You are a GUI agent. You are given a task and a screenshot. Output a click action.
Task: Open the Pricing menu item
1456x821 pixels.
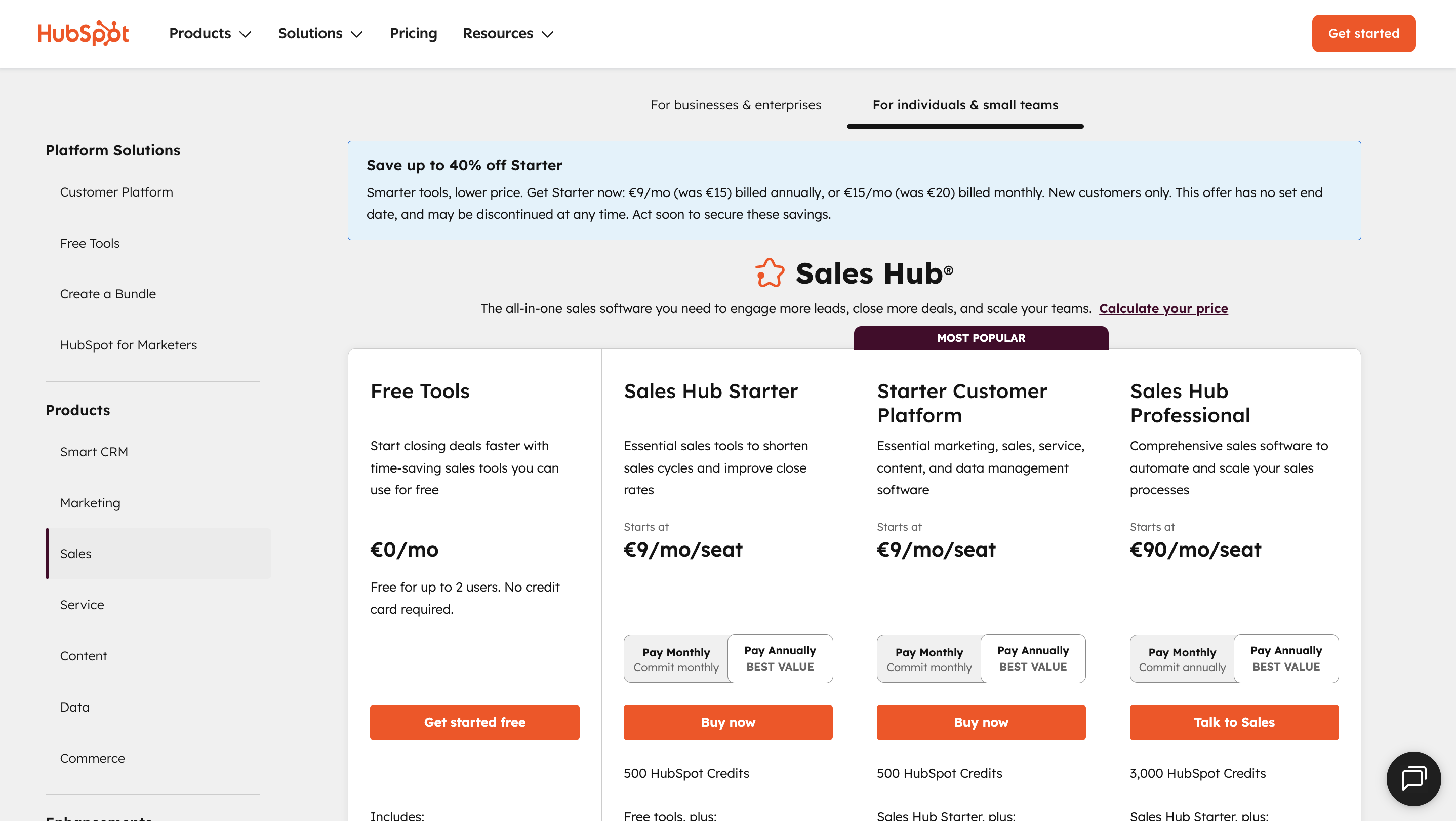click(x=413, y=33)
